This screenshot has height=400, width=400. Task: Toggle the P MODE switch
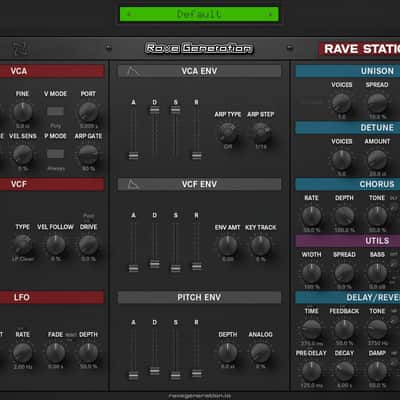tap(56, 154)
